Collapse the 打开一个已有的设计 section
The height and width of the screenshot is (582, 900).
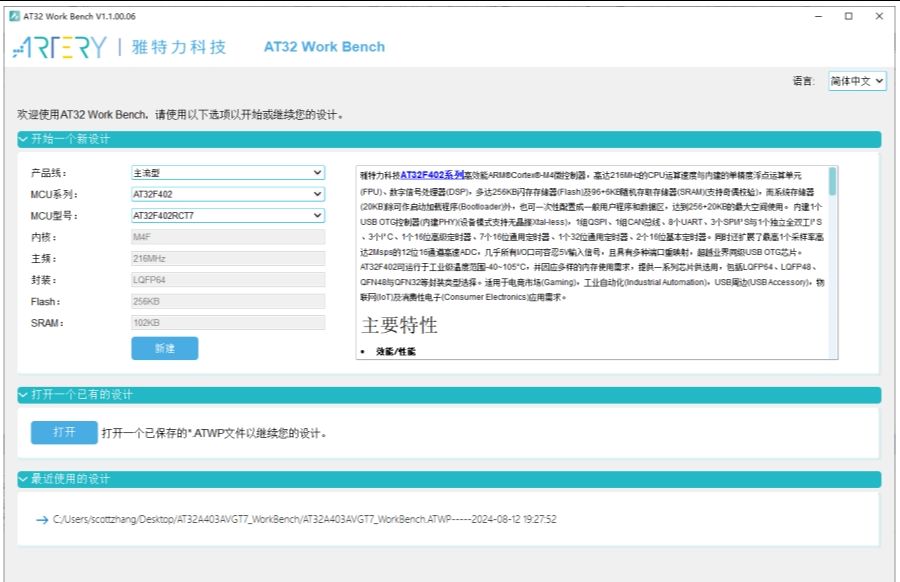coord(449,395)
